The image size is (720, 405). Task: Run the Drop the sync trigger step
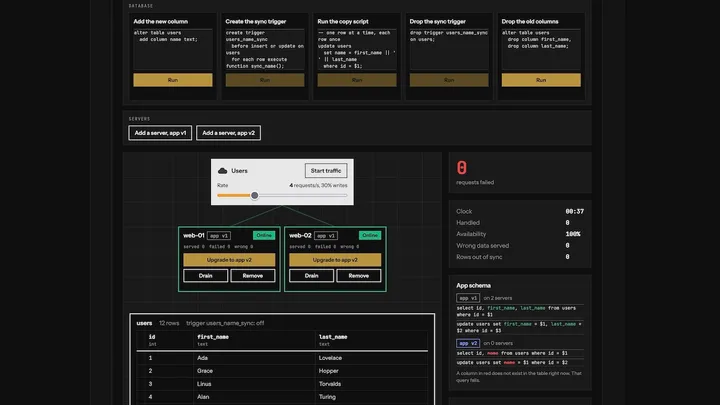[449, 80]
